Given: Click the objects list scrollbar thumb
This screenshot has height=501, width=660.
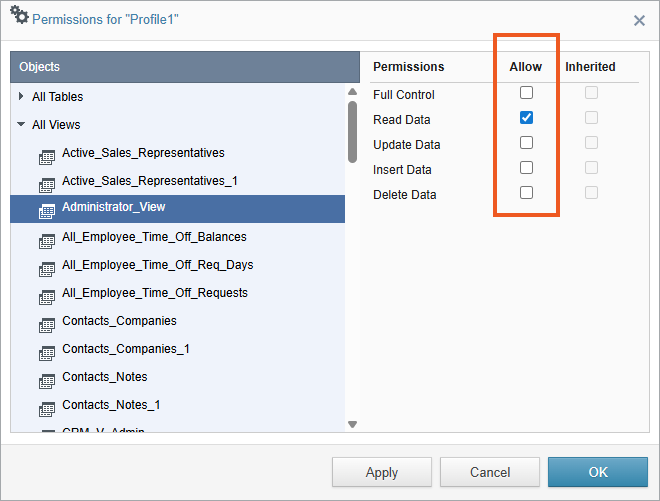Looking at the screenshot, I should coord(353,132).
